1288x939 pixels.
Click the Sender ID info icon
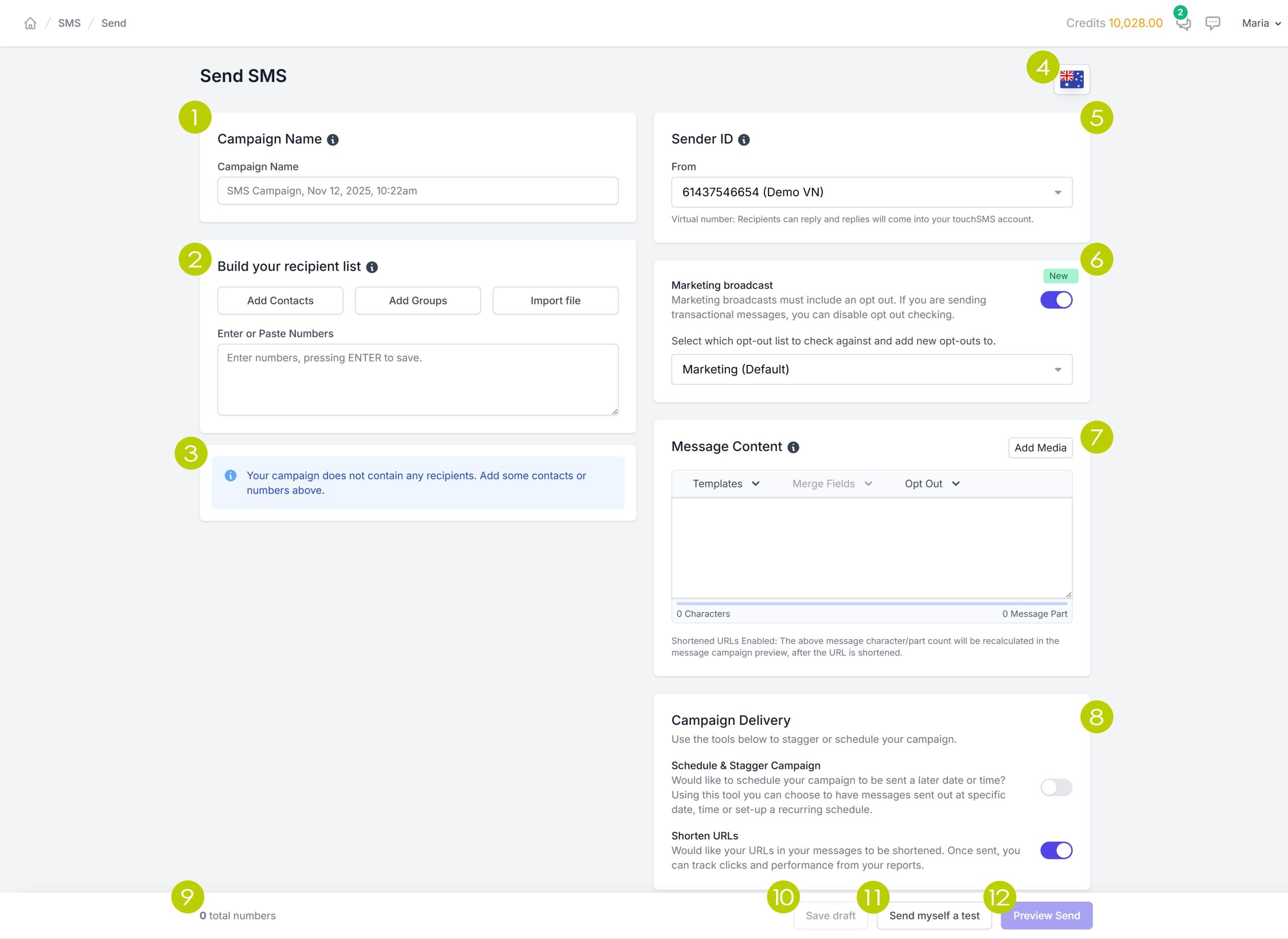pos(744,140)
